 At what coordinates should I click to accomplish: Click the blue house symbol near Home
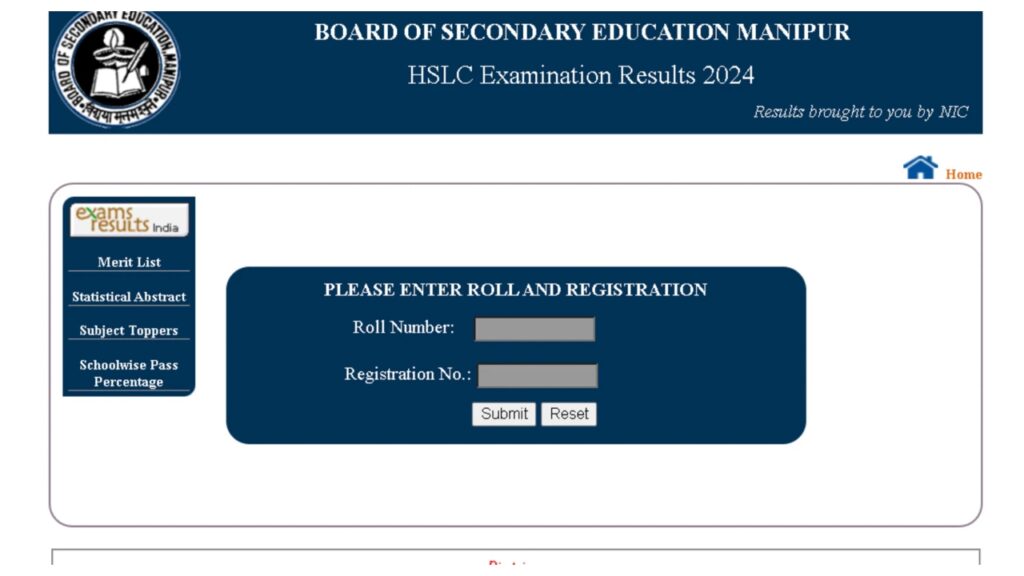click(922, 165)
